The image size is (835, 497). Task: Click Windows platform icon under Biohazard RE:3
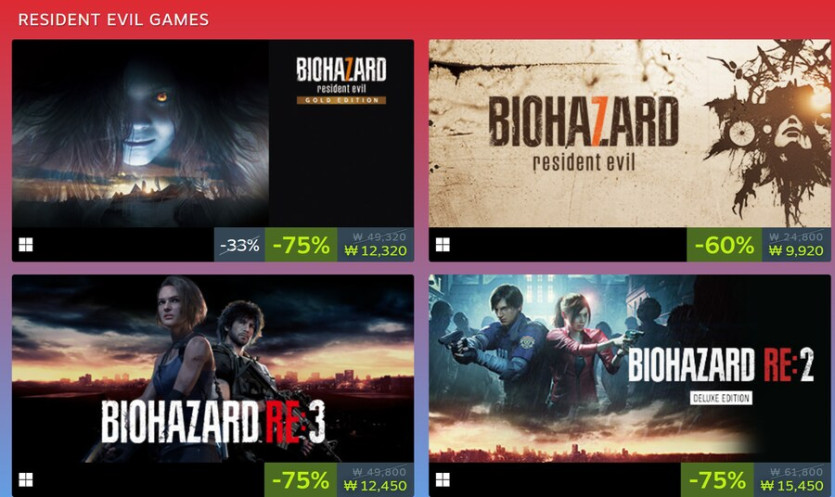[26, 479]
